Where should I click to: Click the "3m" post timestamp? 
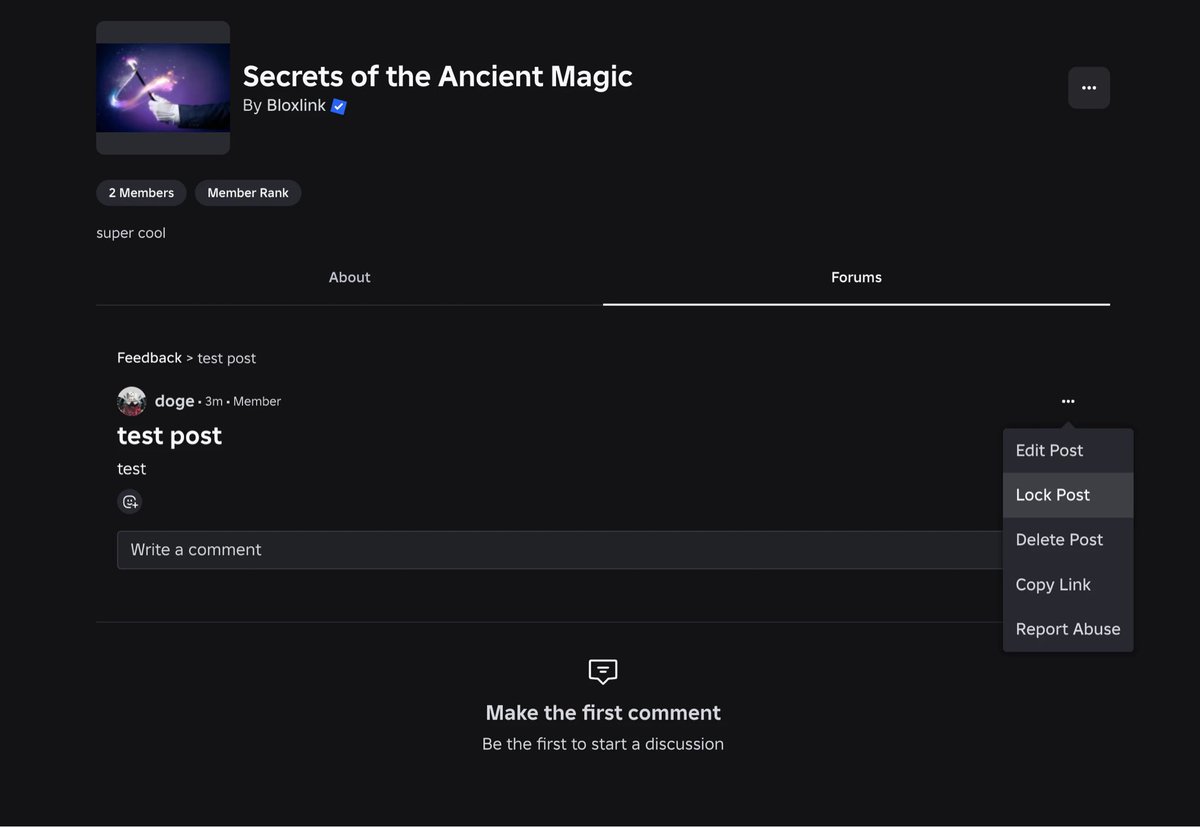pyautogui.click(x=214, y=402)
